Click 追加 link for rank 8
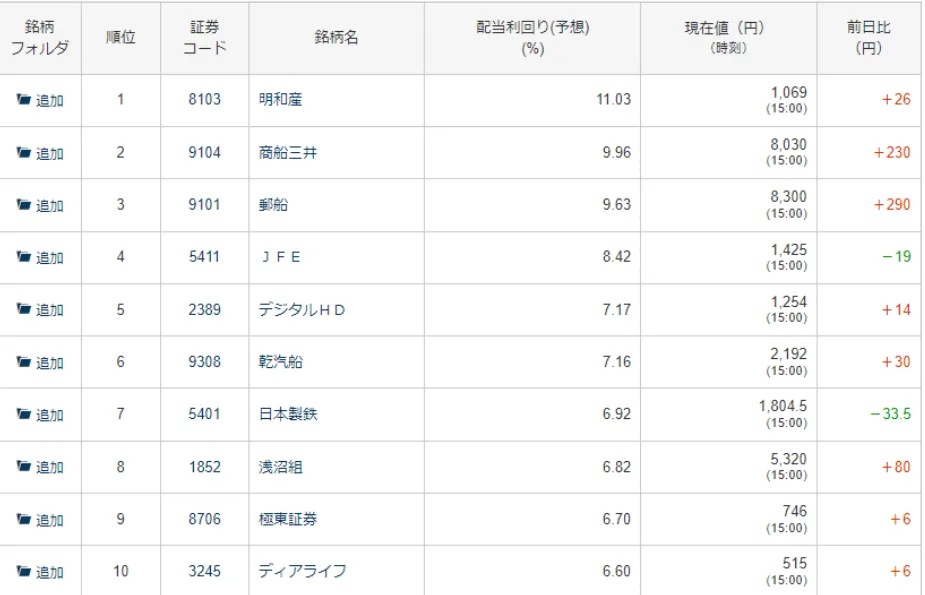This screenshot has height=595, width=925. point(50,468)
